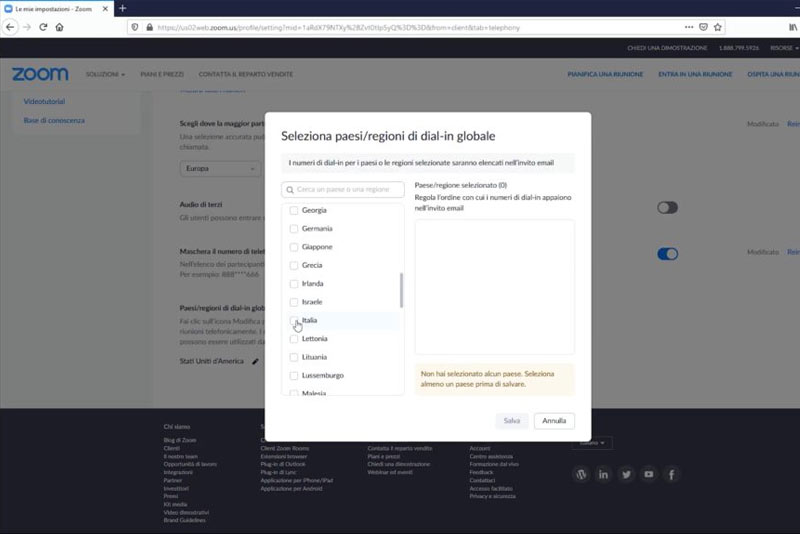This screenshot has width=800, height=534.
Task: Open the Europa region dropdown
Action: pyautogui.click(x=220, y=168)
